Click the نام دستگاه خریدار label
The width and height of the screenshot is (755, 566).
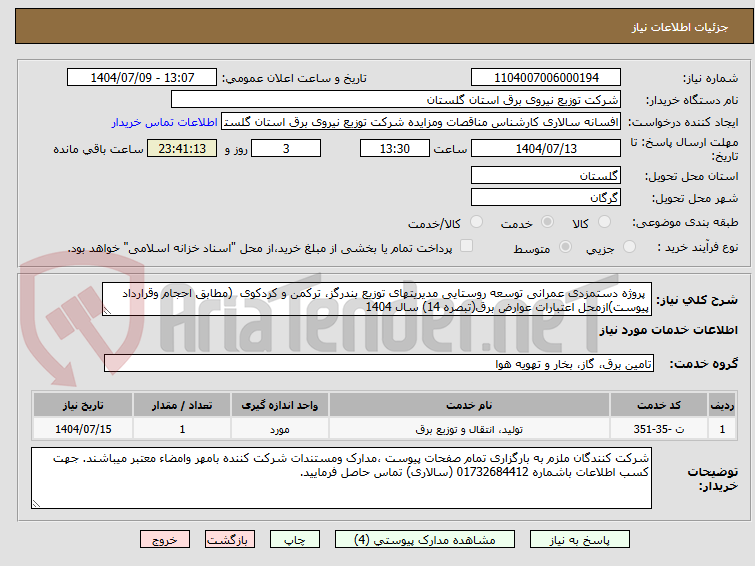click(x=692, y=100)
